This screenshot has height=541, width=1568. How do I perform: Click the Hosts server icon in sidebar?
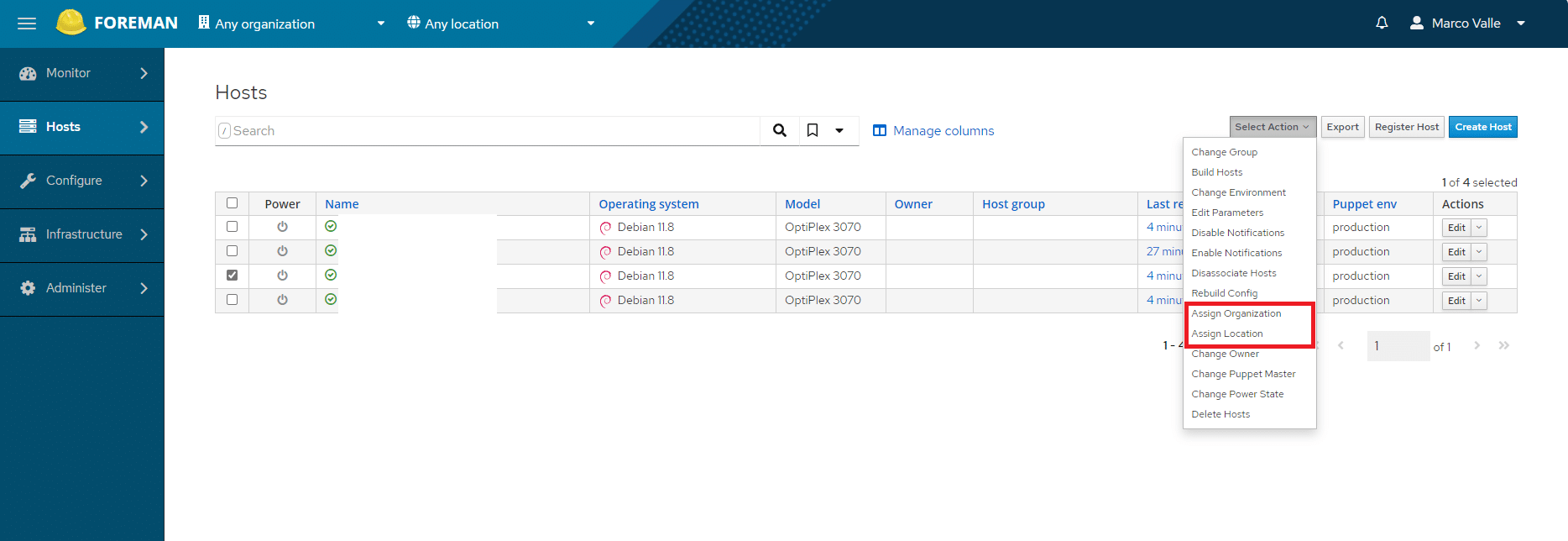pos(28,127)
